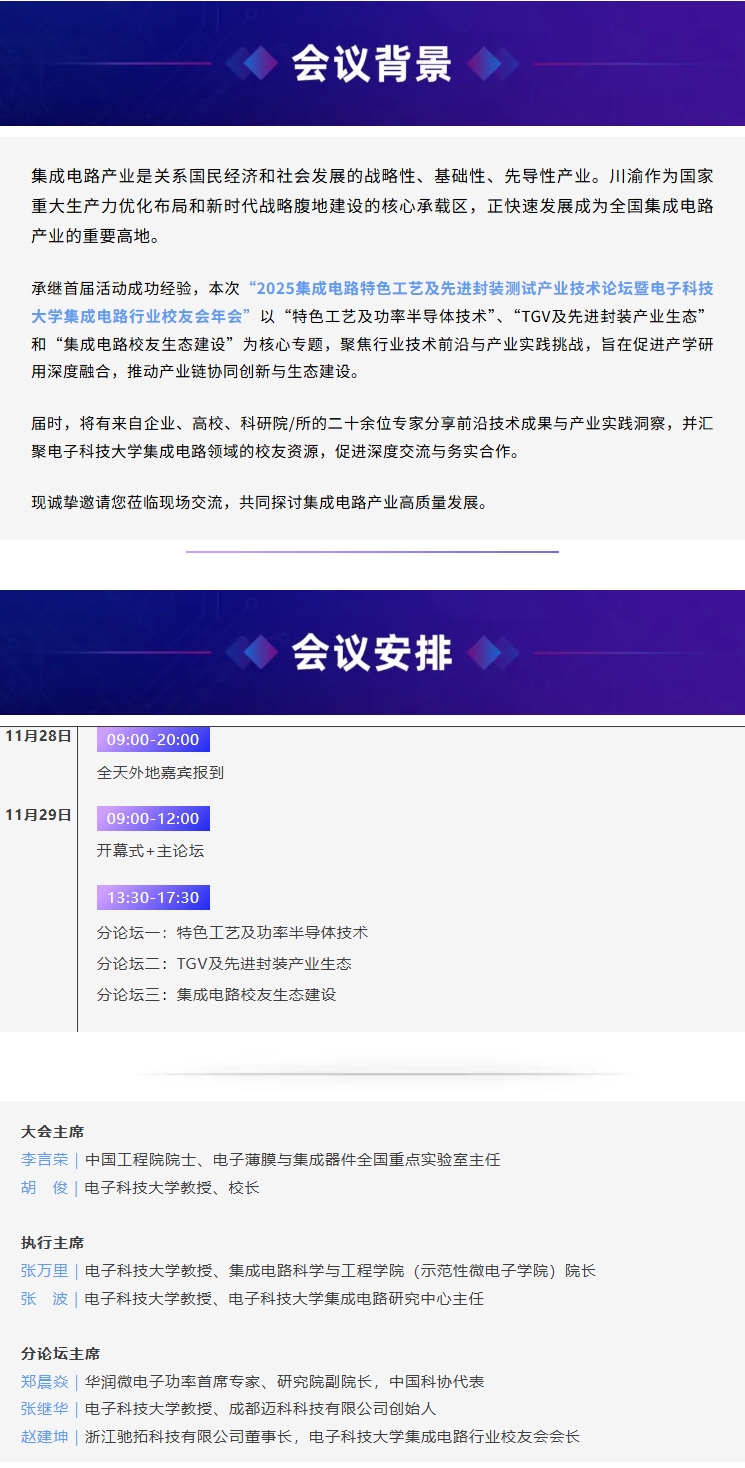Select the 13:30-17:30 time badge
Image resolution: width=745 pixels, height=1468 pixels.
(153, 898)
